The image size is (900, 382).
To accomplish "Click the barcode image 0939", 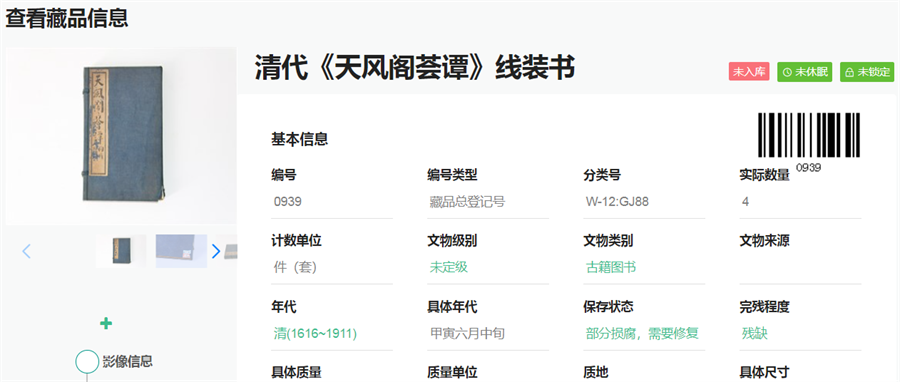I will (x=808, y=141).
